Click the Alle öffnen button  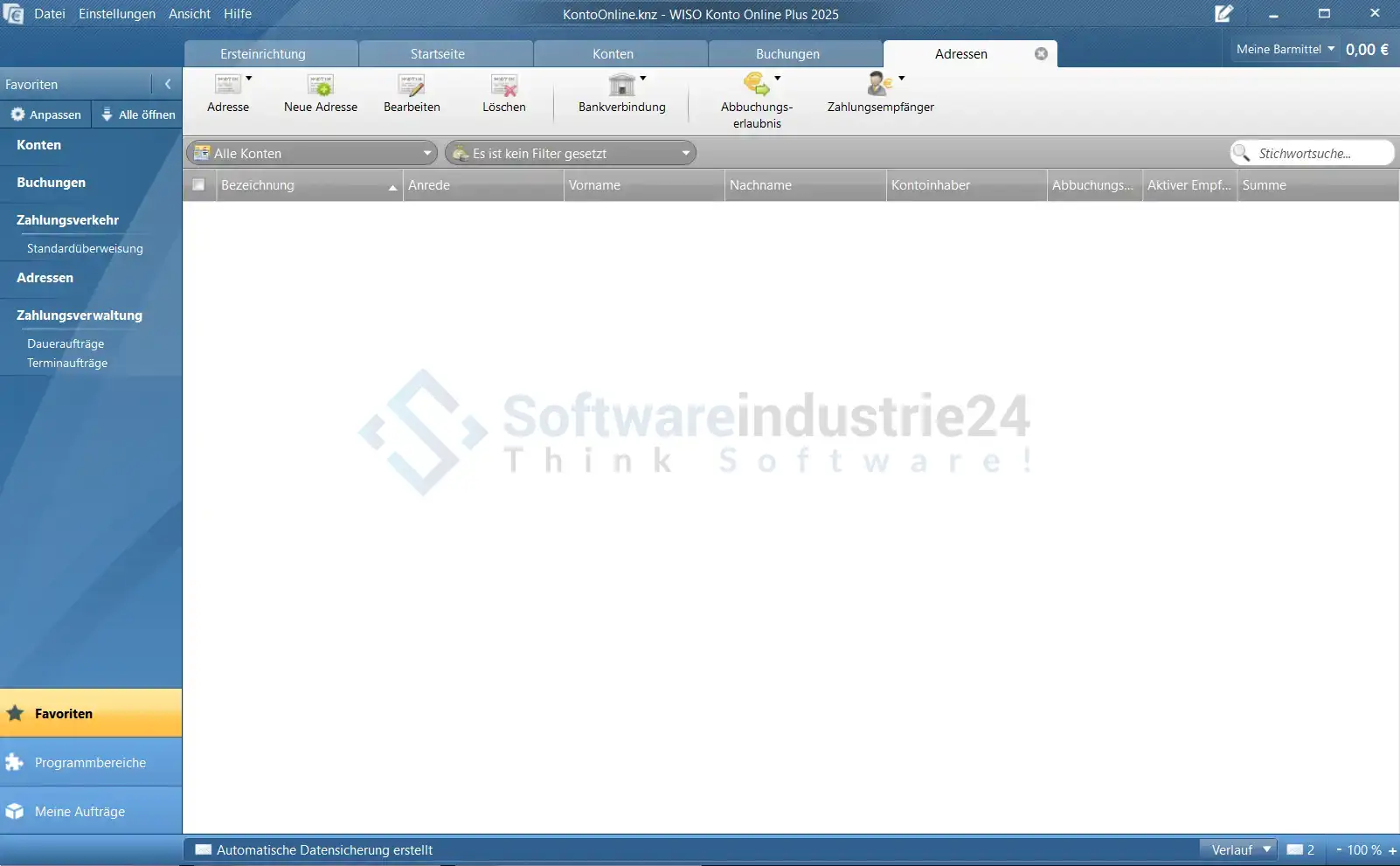(138, 114)
